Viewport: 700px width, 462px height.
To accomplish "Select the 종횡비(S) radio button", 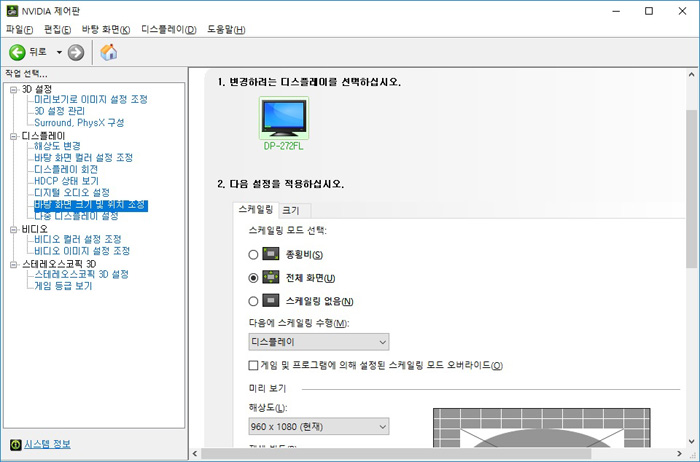I will click(253, 255).
